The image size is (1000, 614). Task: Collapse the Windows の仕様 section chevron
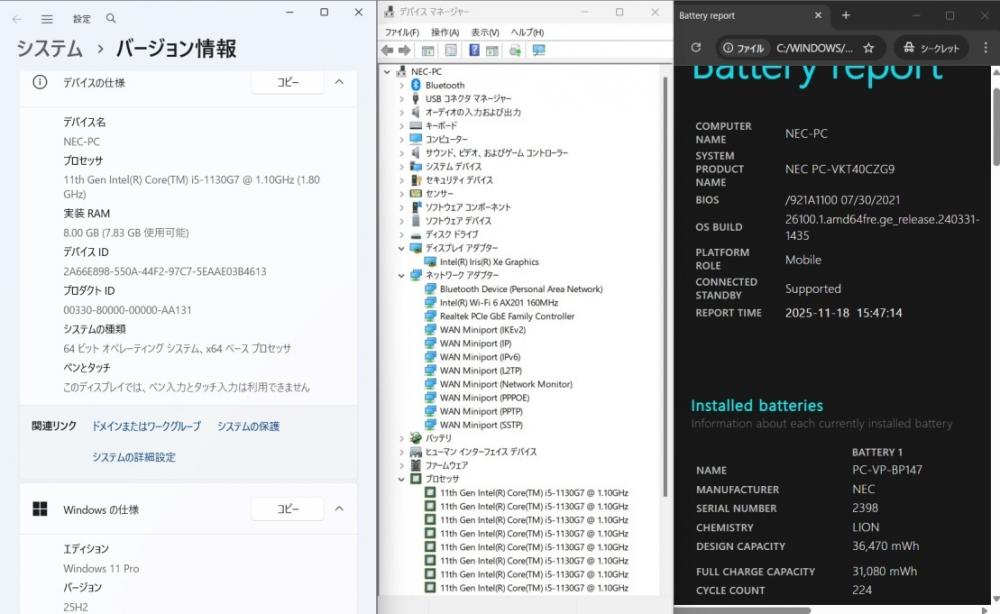[x=339, y=509]
